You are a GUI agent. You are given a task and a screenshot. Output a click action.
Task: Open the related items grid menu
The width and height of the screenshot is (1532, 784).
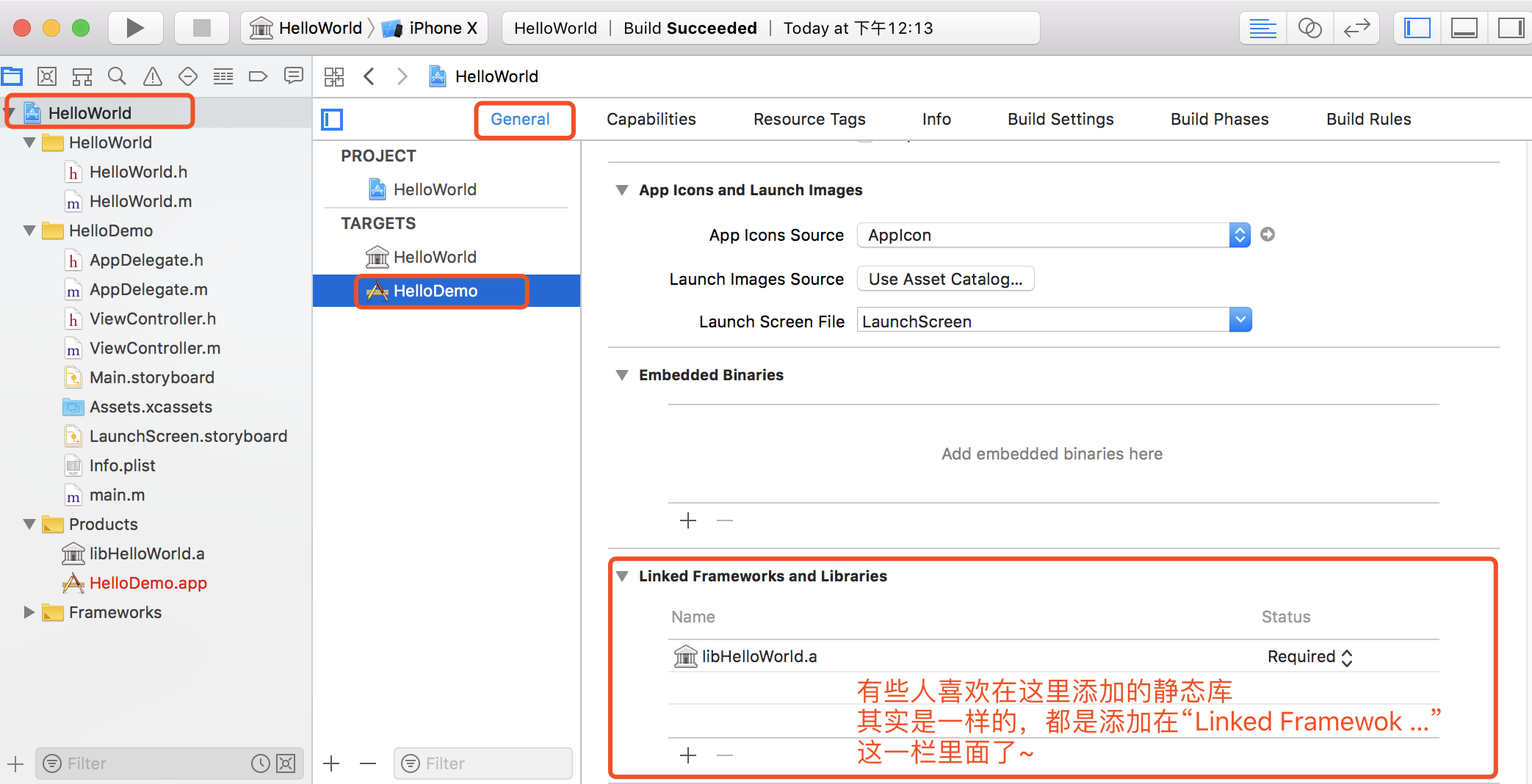click(x=334, y=76)
